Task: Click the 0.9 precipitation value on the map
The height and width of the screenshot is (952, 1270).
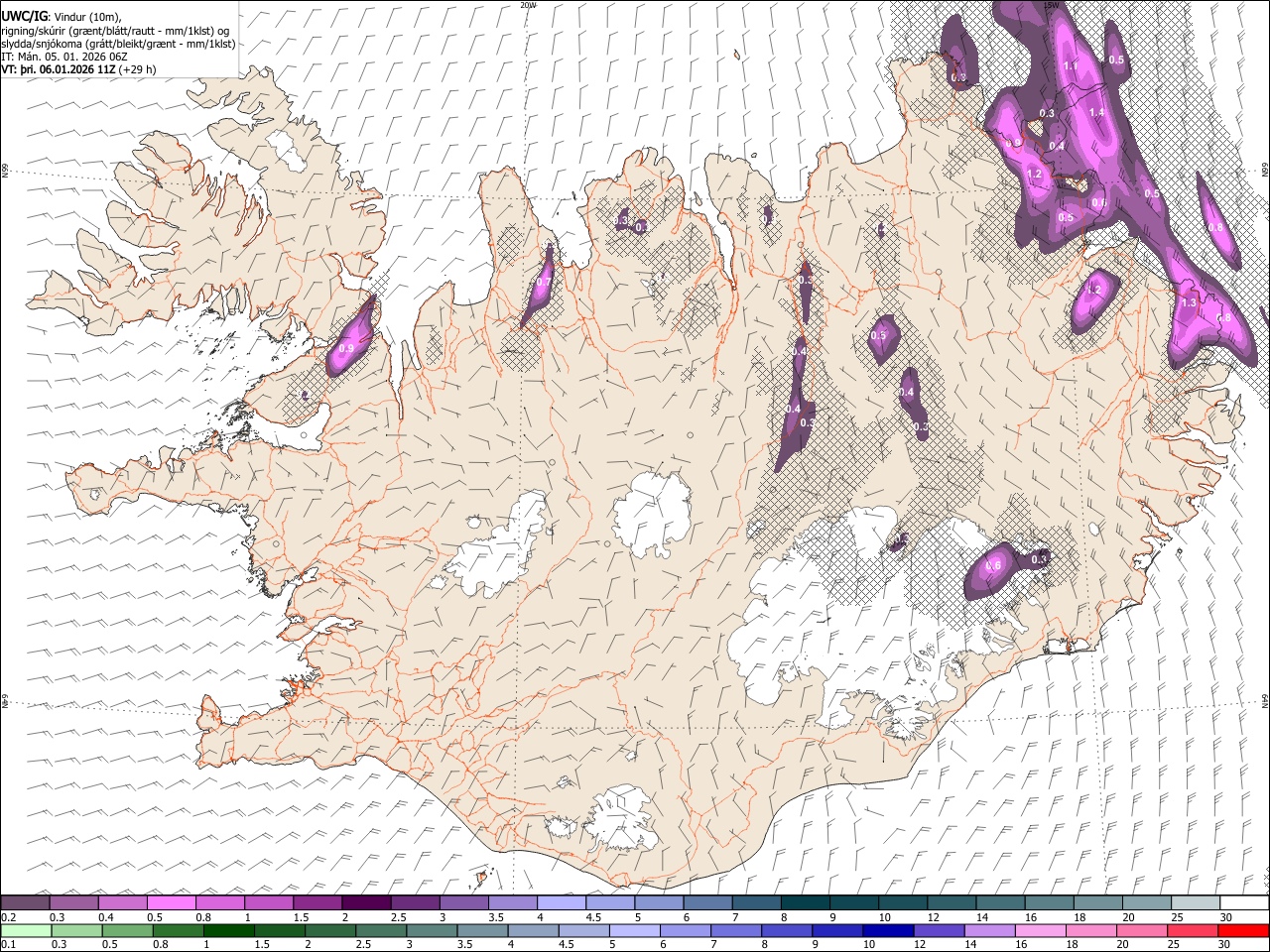Action: click(346, 349)
